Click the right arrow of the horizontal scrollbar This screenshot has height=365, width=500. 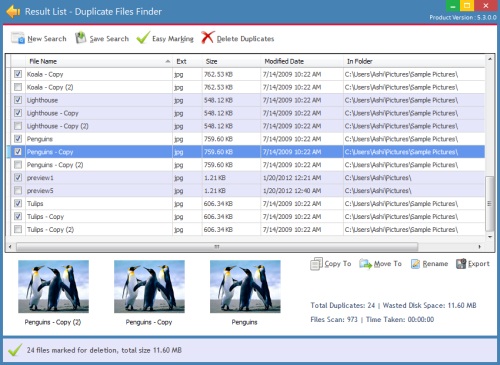pyautogui.click(x=480, y=247)
